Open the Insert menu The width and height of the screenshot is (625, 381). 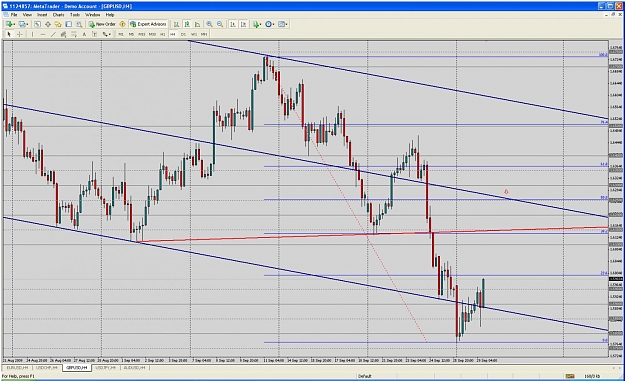pos(42,15)
